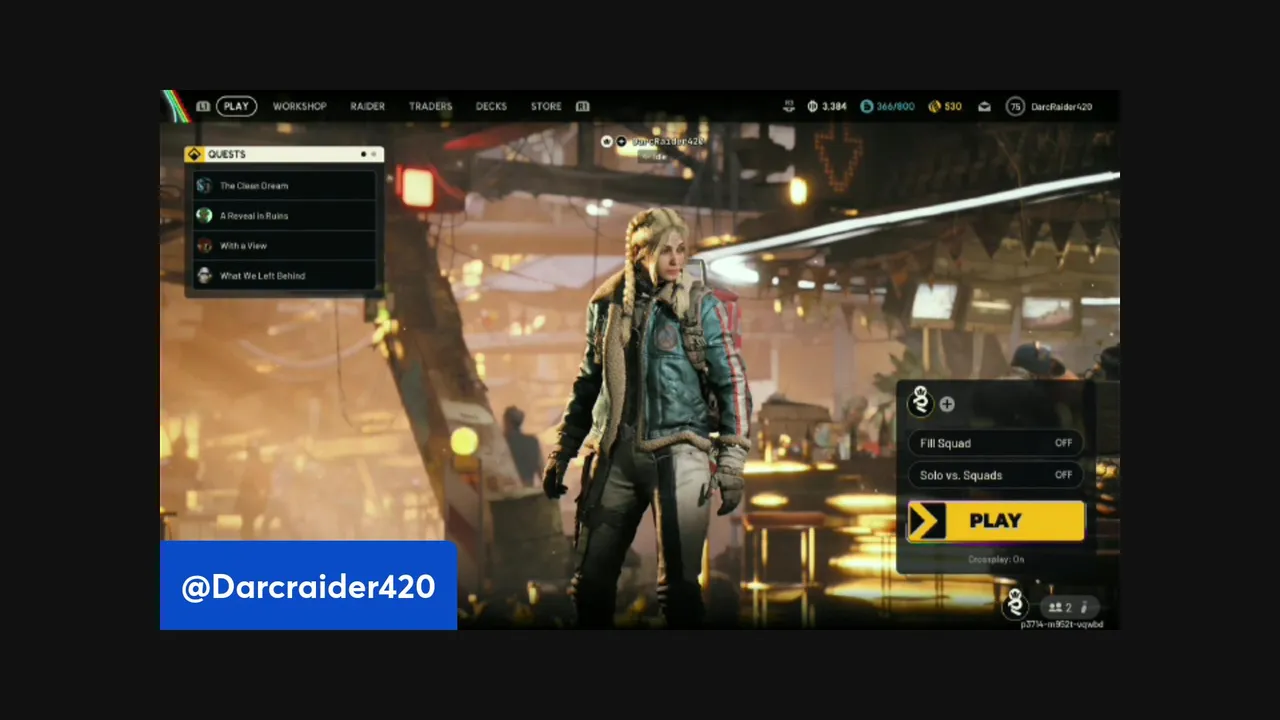Open the DECKS tab
Image resolution: width=1280 pixels, height=720 pixels.
pos(491,106)
